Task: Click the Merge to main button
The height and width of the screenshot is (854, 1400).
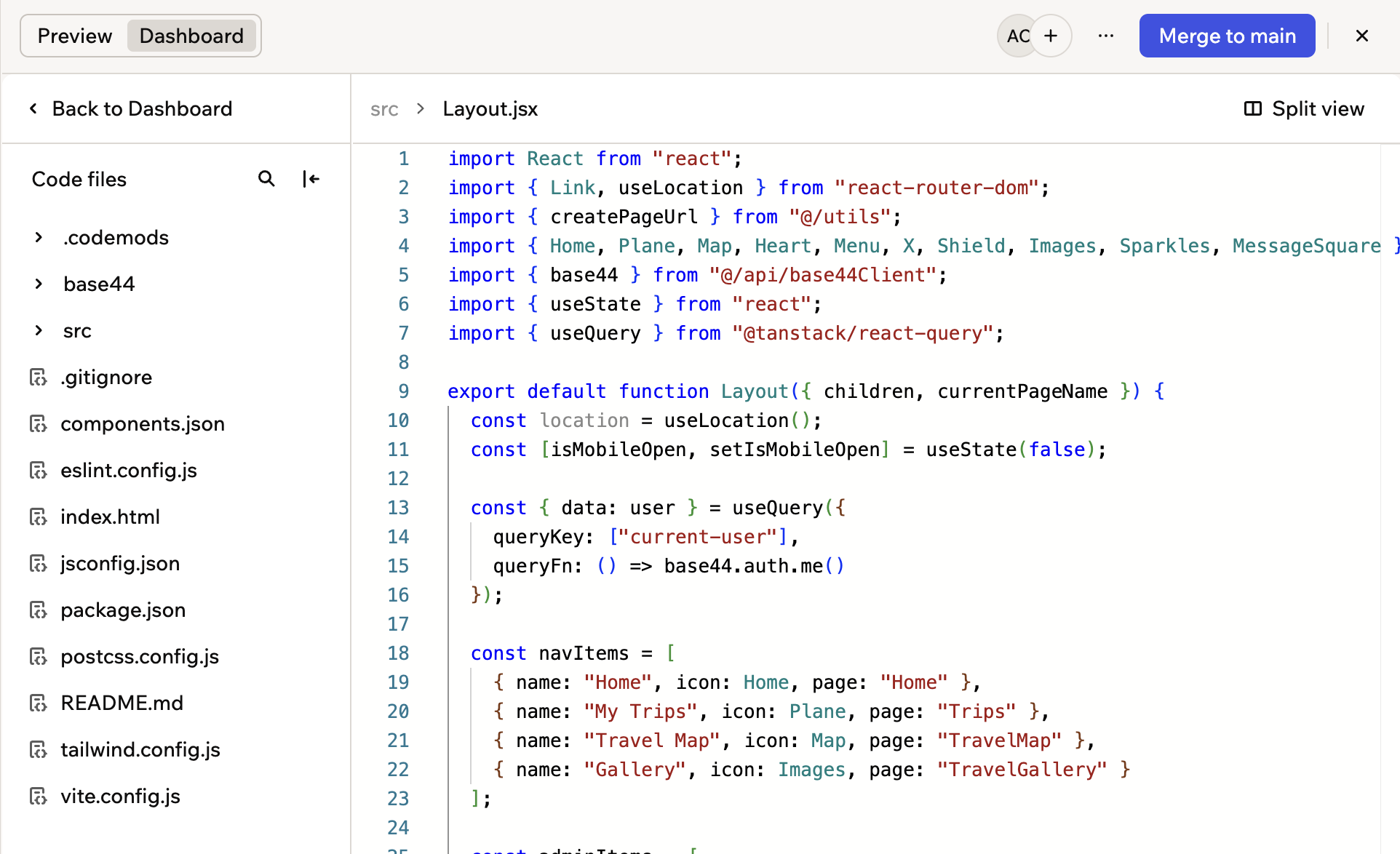Action: (1227, 36)
